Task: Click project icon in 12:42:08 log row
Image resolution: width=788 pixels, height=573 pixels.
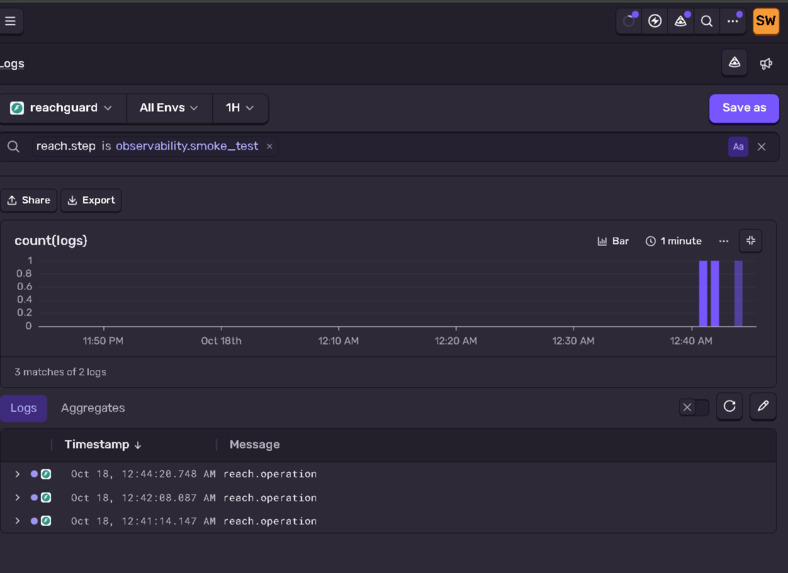Action: pos(46,498)
